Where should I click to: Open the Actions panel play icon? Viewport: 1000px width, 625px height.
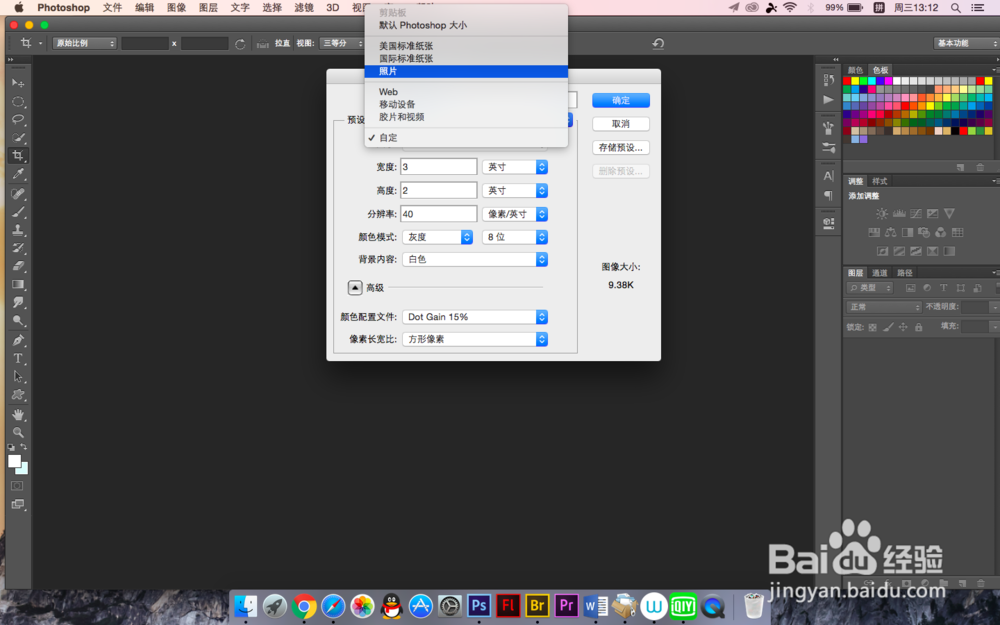[x=828, y=99]
